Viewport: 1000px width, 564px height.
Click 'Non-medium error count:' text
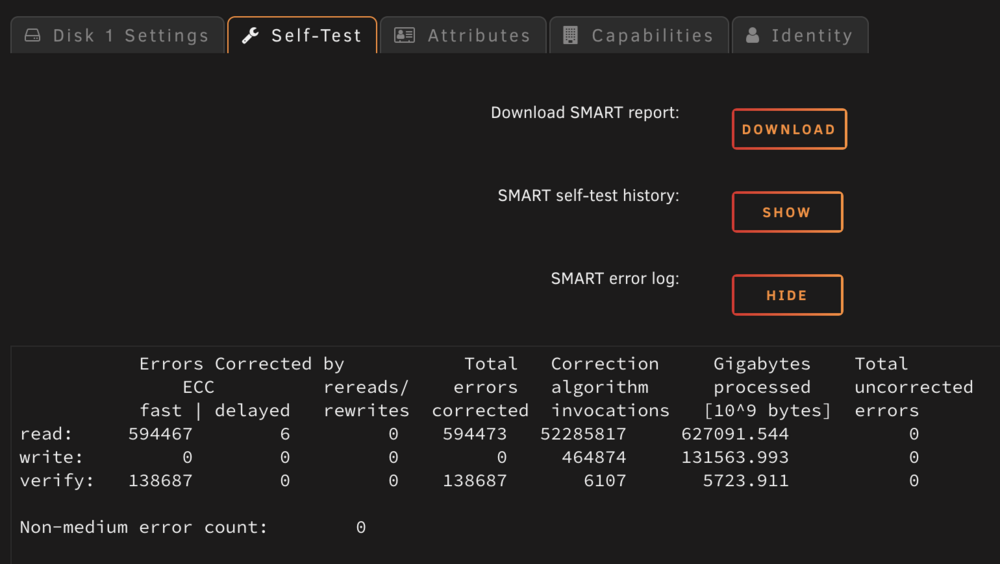pos(143,527)
